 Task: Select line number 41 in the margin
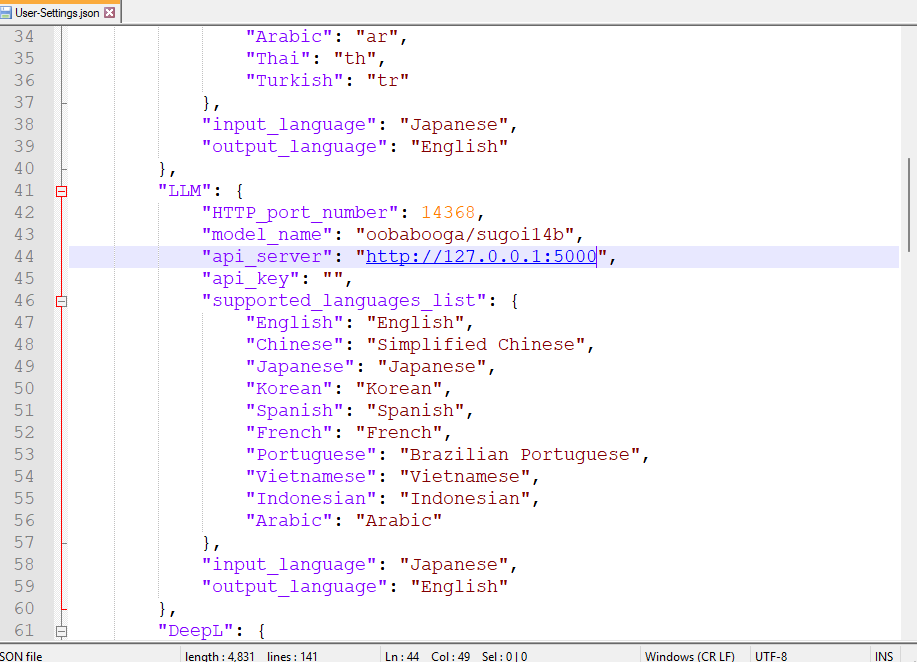(x=25, y=191)
